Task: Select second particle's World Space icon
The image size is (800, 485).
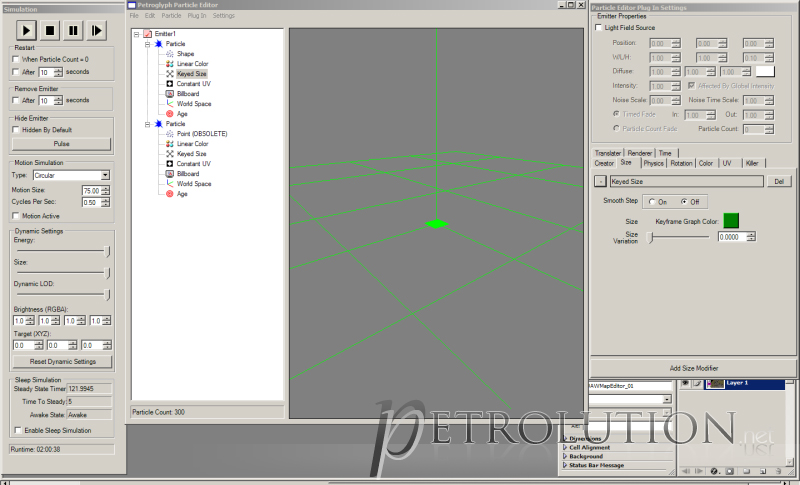Action: [170, 184]
